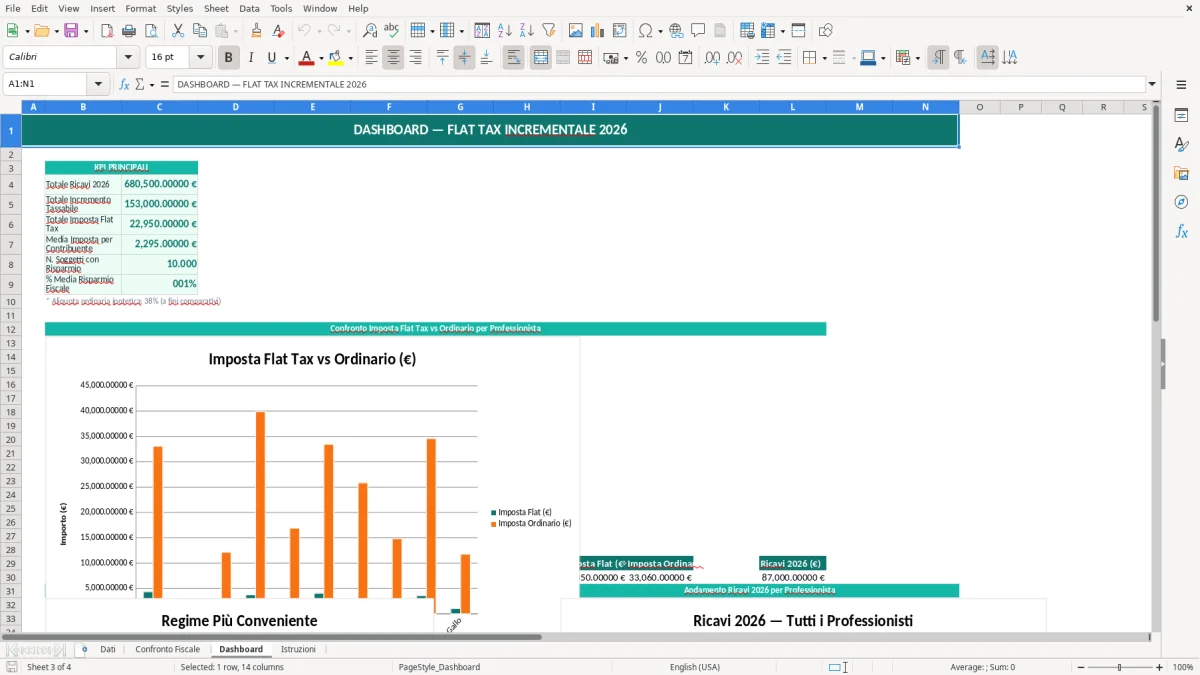Open special character dropdown arrow
The image size is (1200, 675).
[x=660, y=31]
